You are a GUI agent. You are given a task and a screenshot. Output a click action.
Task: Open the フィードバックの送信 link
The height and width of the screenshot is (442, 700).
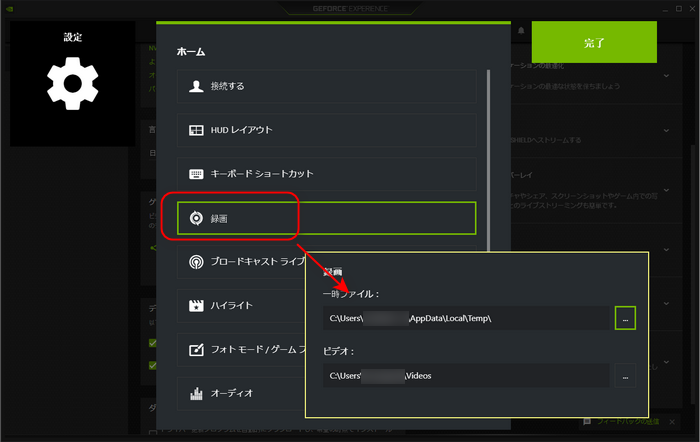click(x=627, y=421)
